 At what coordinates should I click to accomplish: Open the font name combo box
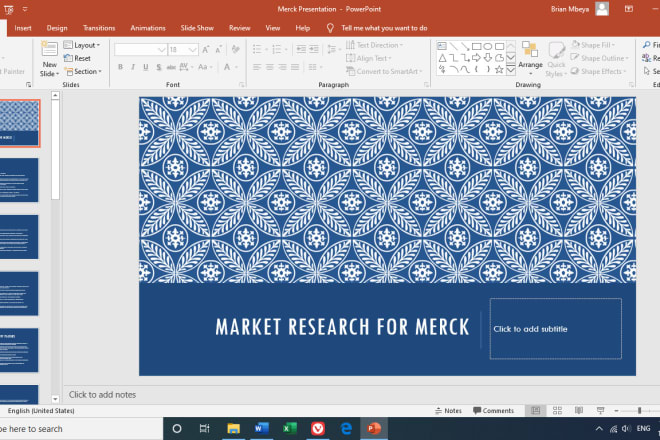140,50
